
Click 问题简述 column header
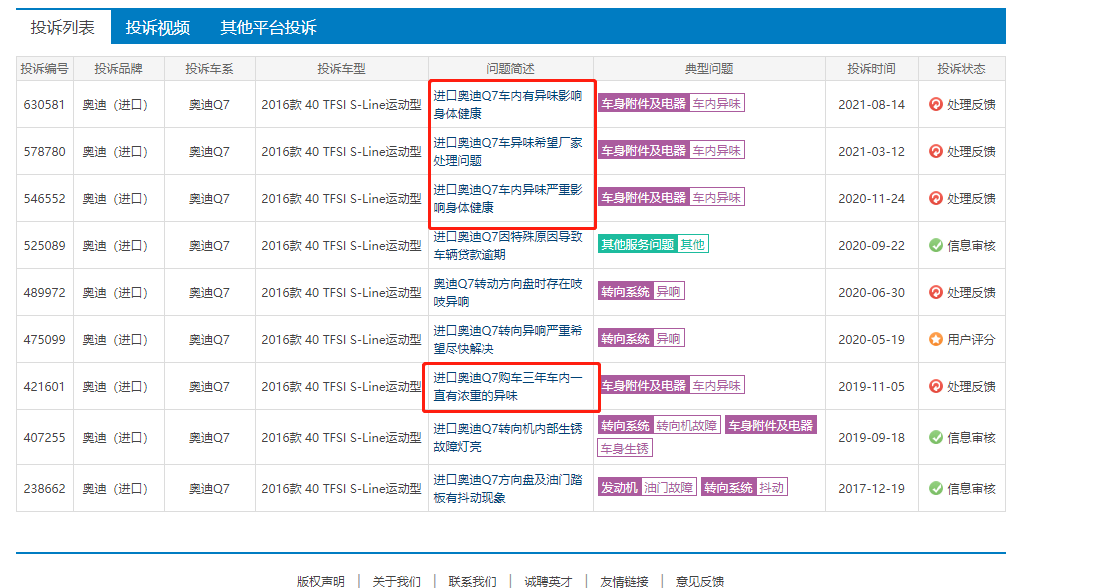(510, 68)
